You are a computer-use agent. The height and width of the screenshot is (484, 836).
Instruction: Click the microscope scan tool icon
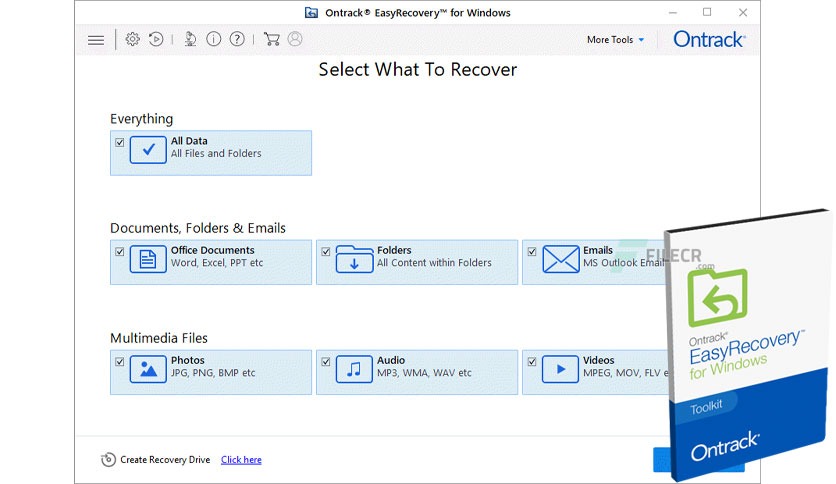click(x=190, y=39)
